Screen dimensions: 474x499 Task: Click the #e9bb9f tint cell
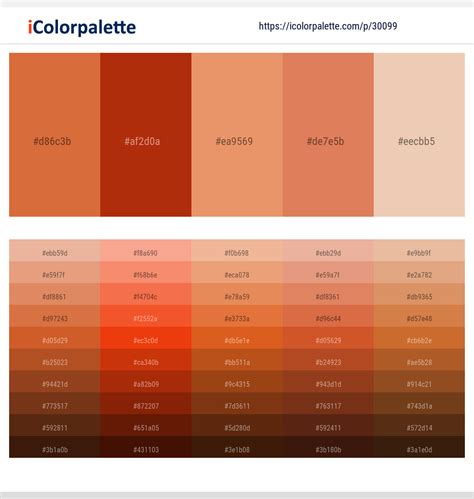point(419,251)
